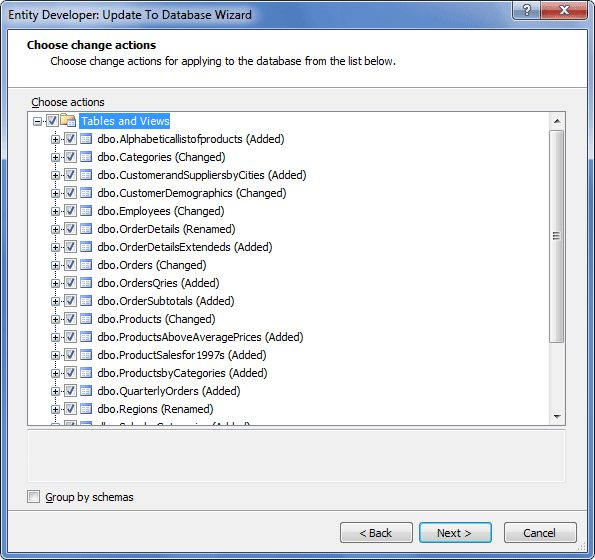Uncheck the dbo.Categories checkbox
This screenshot has width=595, height=560.
[x=70, y=157]
